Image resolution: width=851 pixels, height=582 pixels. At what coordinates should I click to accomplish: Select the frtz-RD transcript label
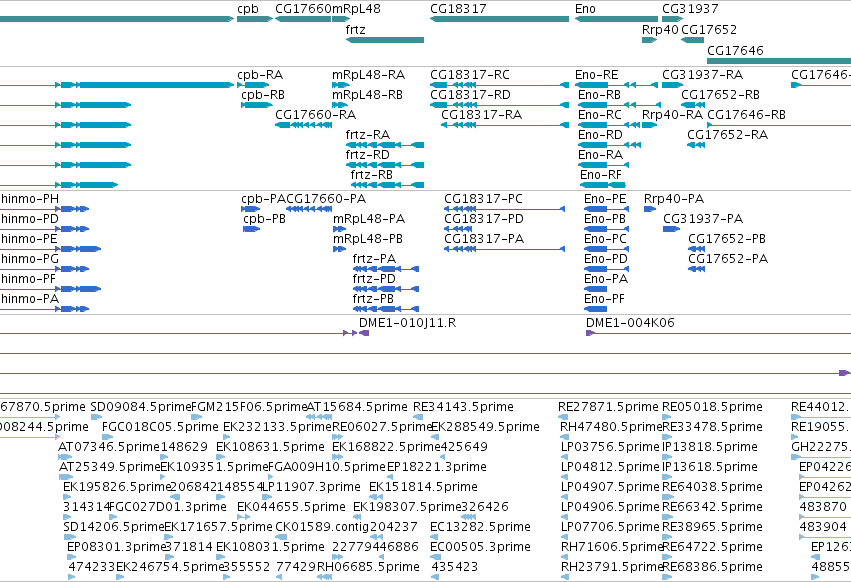(368, 155)
